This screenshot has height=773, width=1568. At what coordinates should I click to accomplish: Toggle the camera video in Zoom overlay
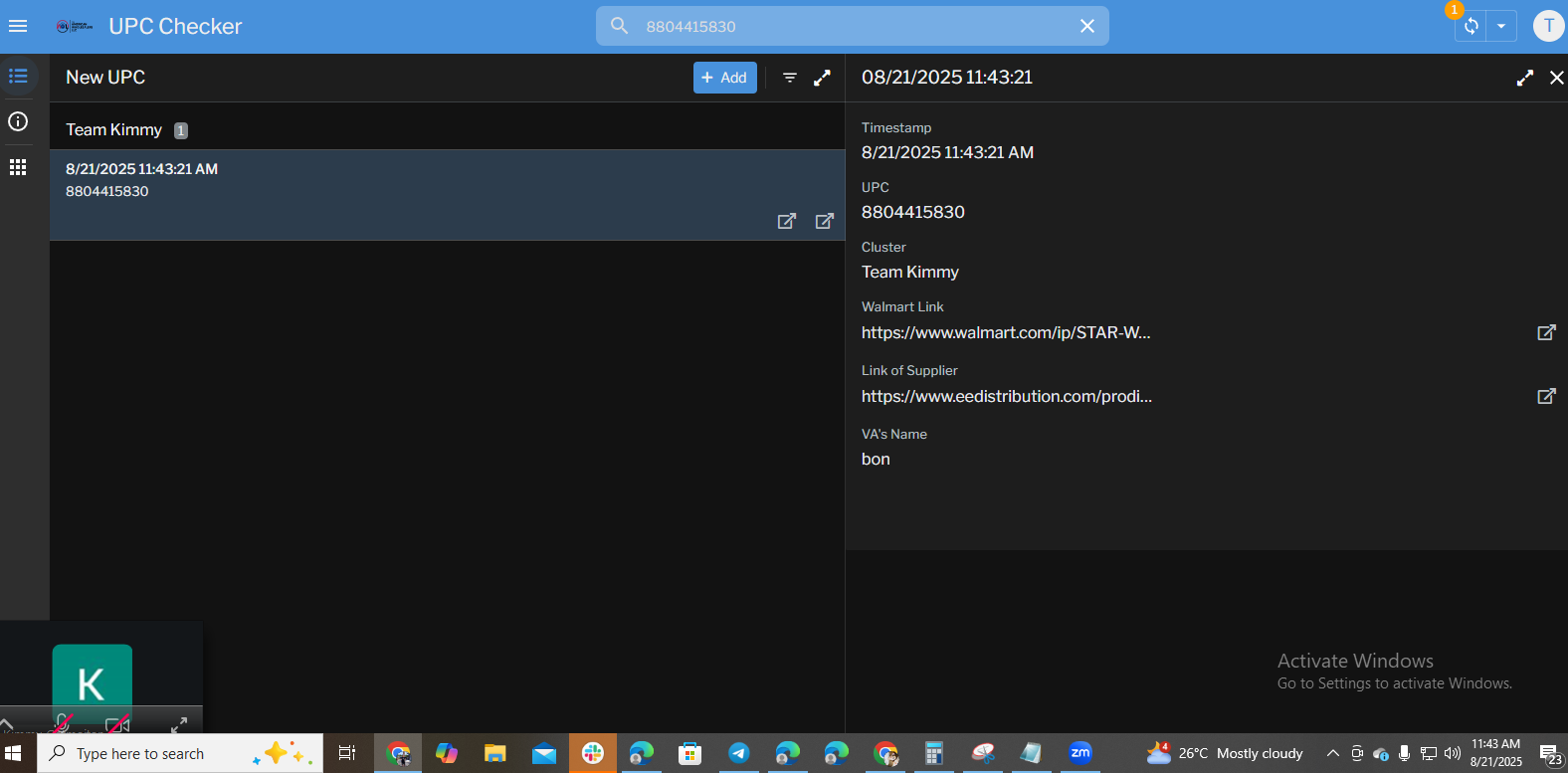click(117, 723)
